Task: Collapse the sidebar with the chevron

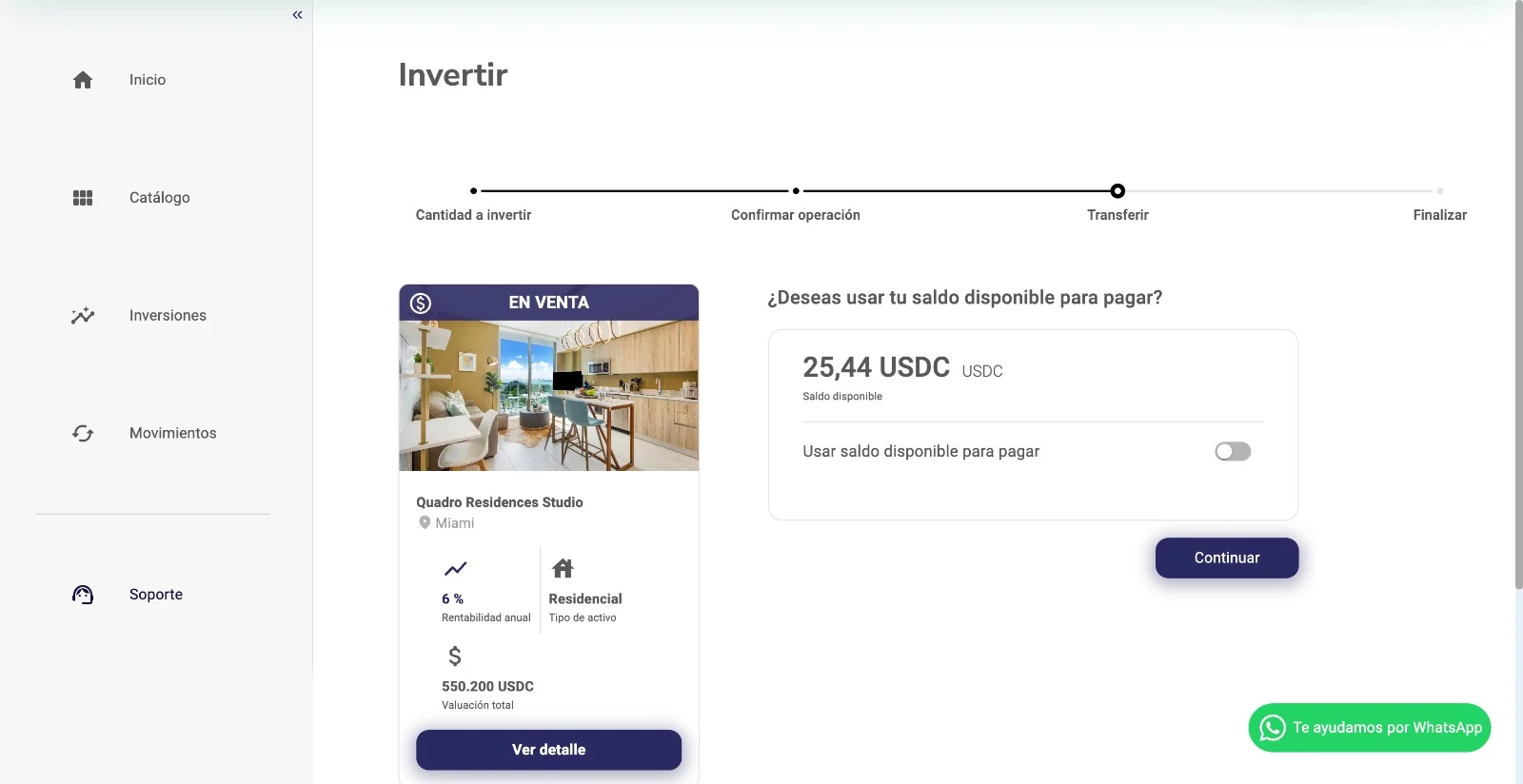Action: (x=296, y=14)
